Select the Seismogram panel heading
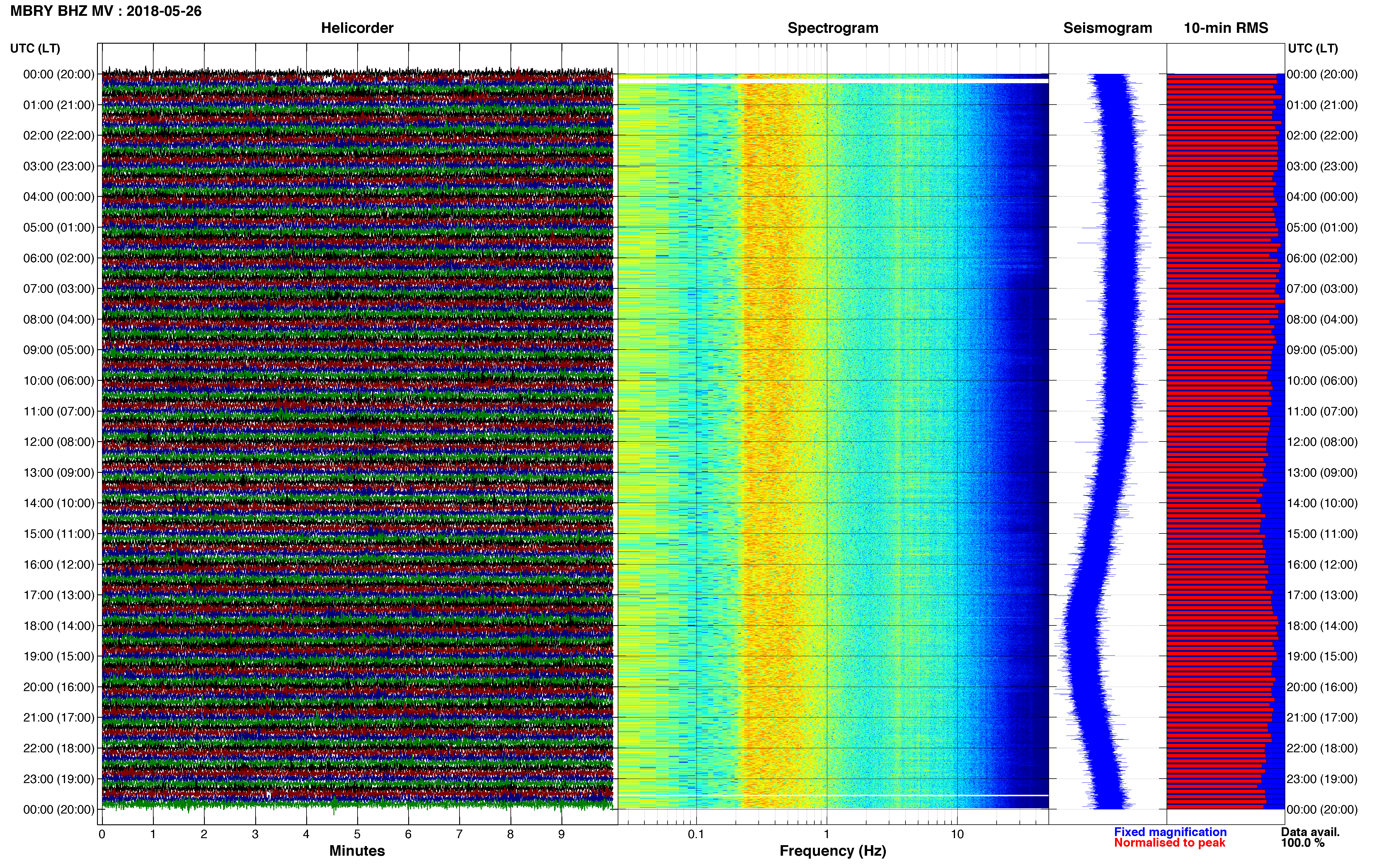 point(1108,28)
